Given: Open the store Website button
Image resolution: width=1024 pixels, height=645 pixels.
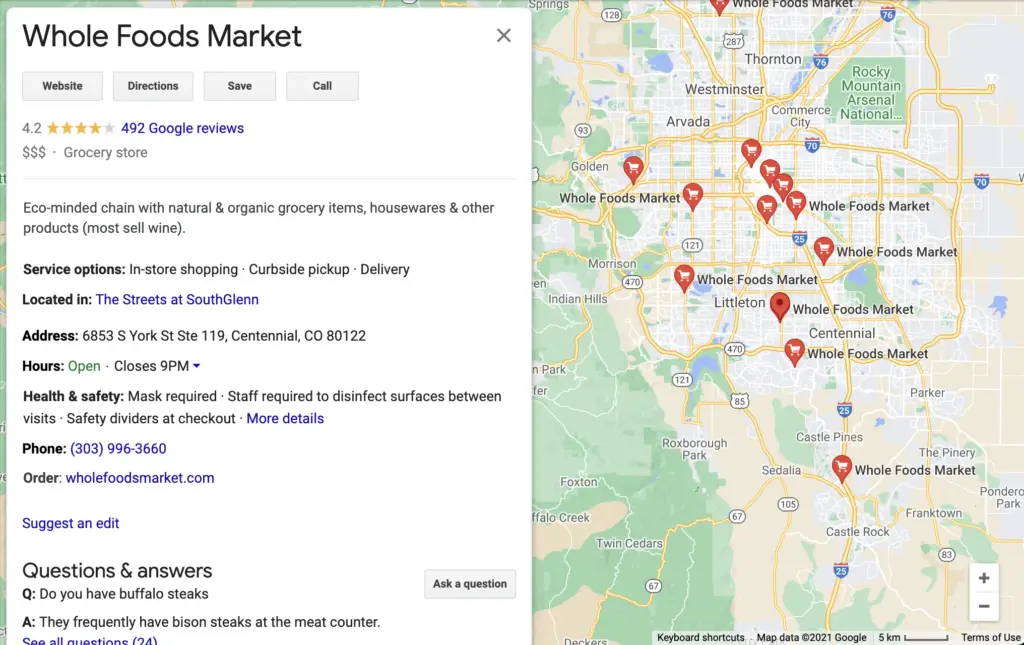Looking at the screenshot, I should pyautogui.click(x=63, y=86).
